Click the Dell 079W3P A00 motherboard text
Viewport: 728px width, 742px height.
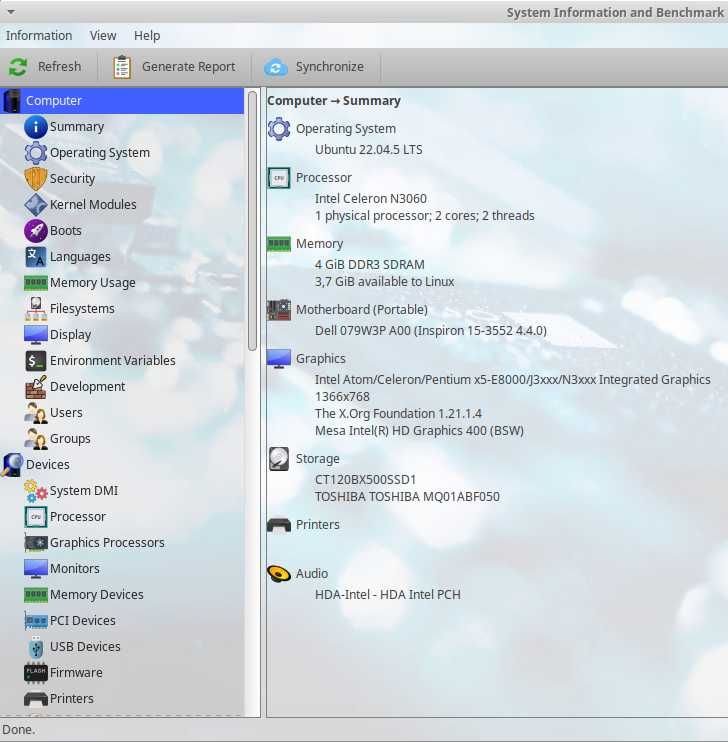(x=431, y=330)
